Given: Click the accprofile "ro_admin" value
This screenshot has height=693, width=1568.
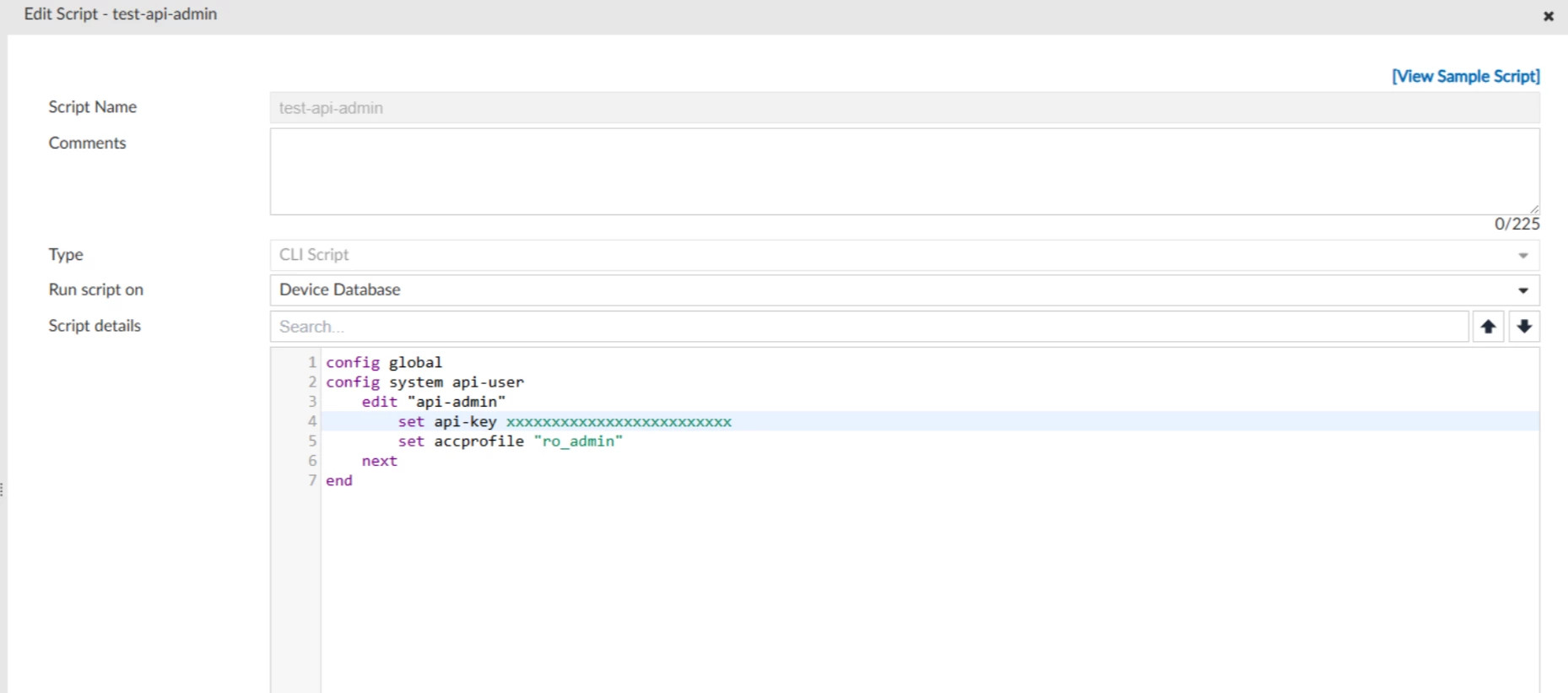Looking at the screenshot, I should [578, 441].
